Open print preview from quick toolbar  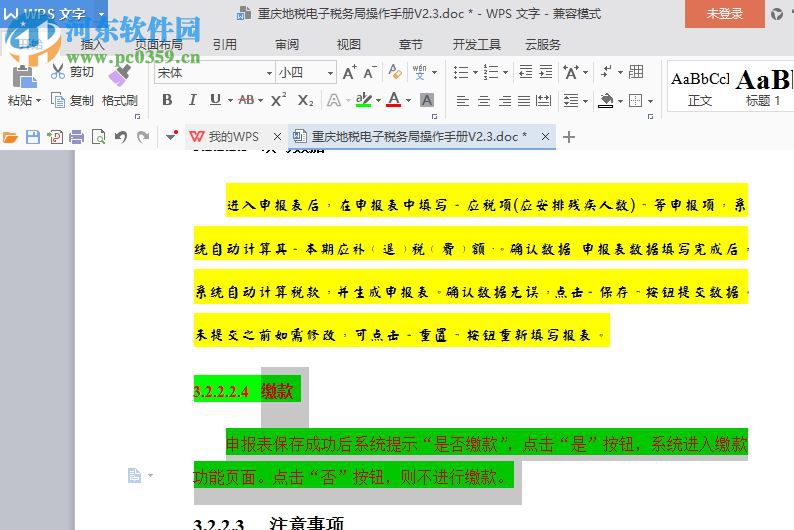(98, 137)
